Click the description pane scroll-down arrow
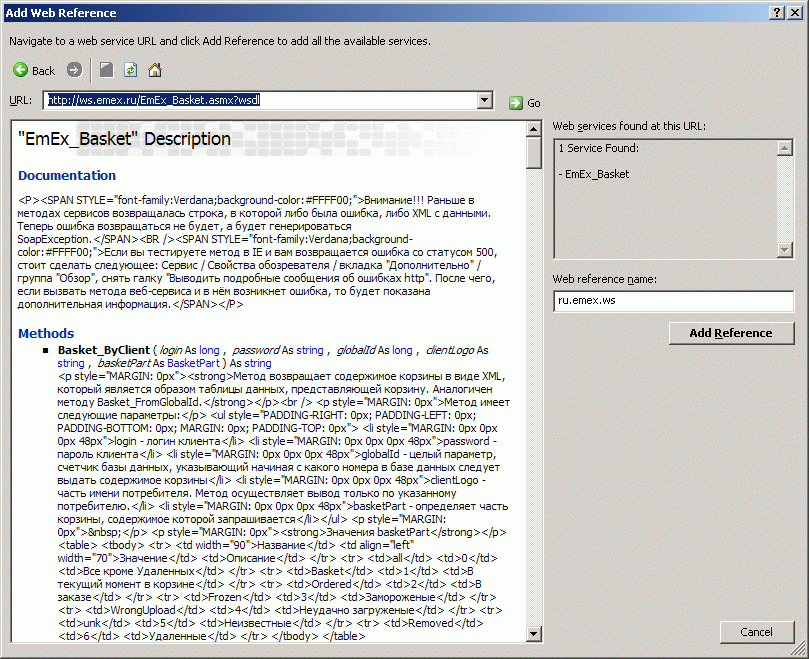 tap(533, 633)
